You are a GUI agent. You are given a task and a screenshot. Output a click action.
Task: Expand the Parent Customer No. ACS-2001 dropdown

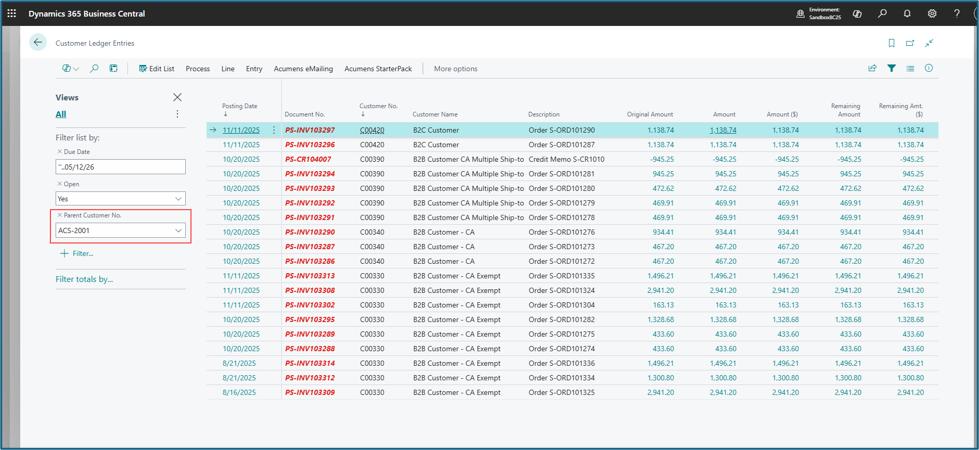click(179, 230)
